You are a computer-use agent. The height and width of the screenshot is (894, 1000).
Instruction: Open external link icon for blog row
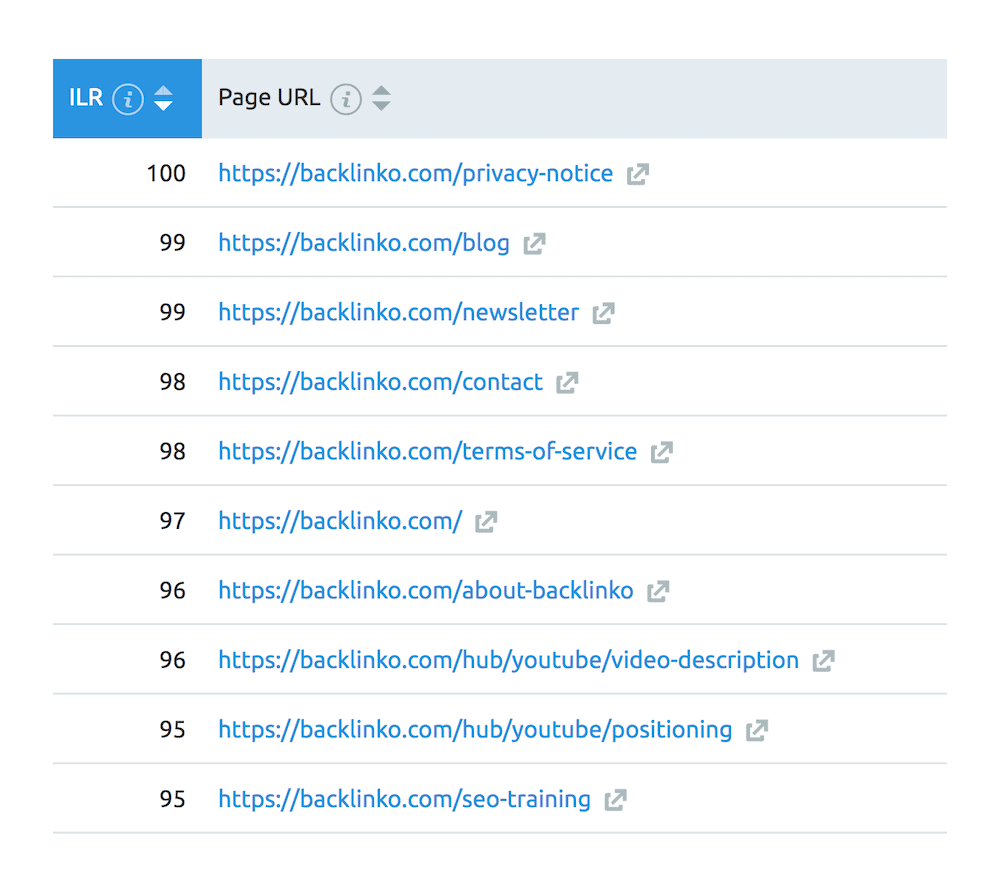pos(534,244)
